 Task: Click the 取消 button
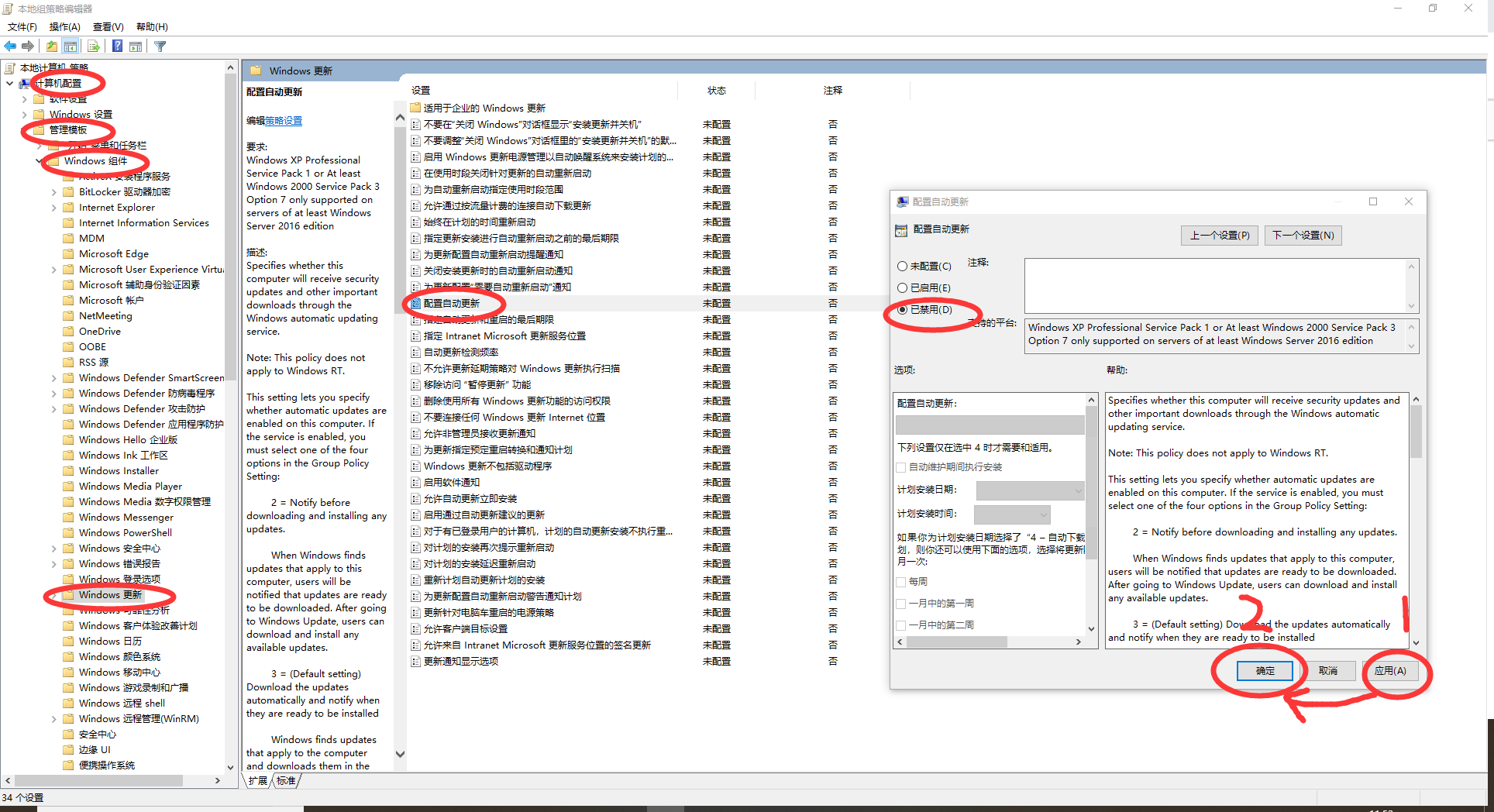pos(1328,670)
